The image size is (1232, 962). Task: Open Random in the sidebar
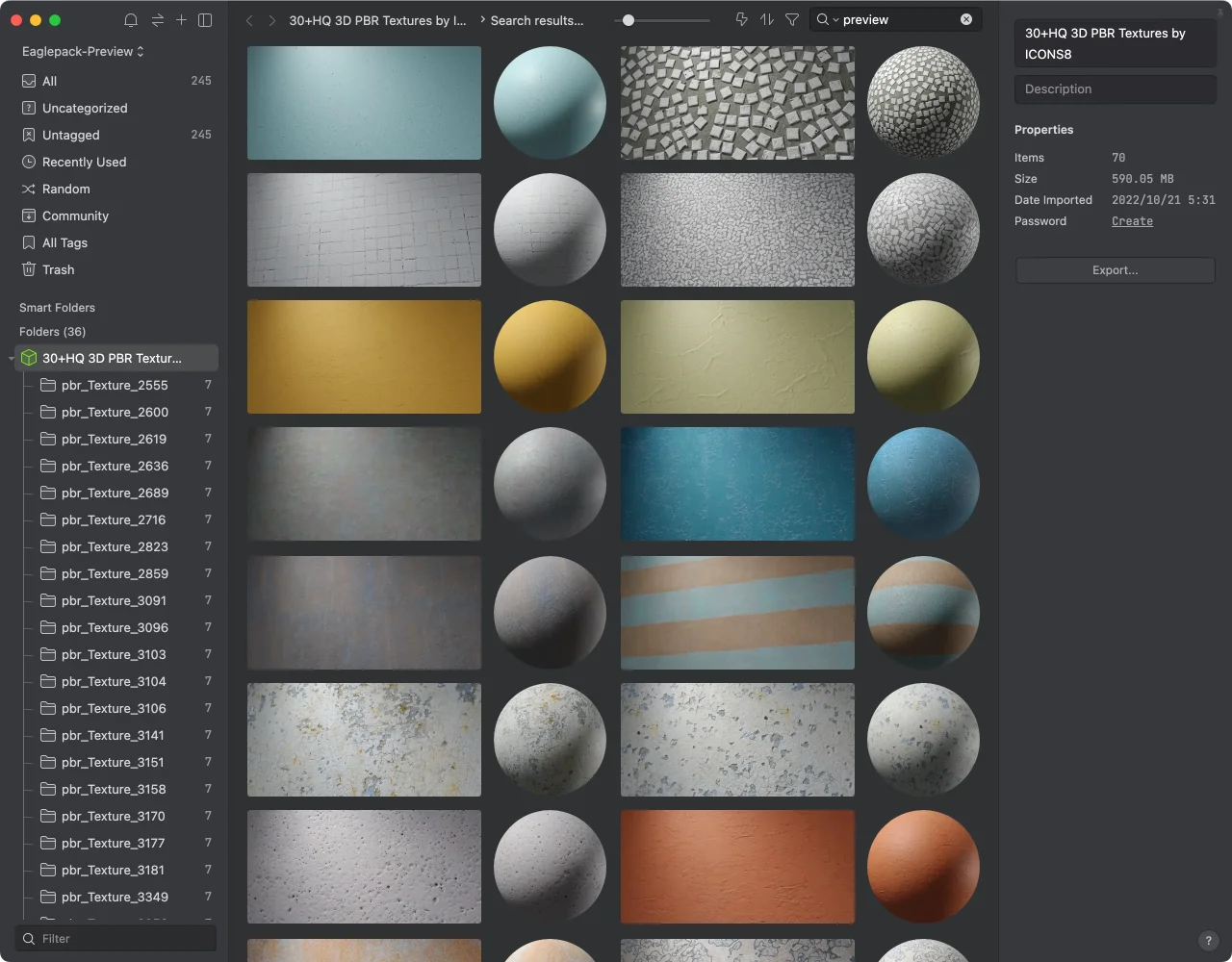116,189
